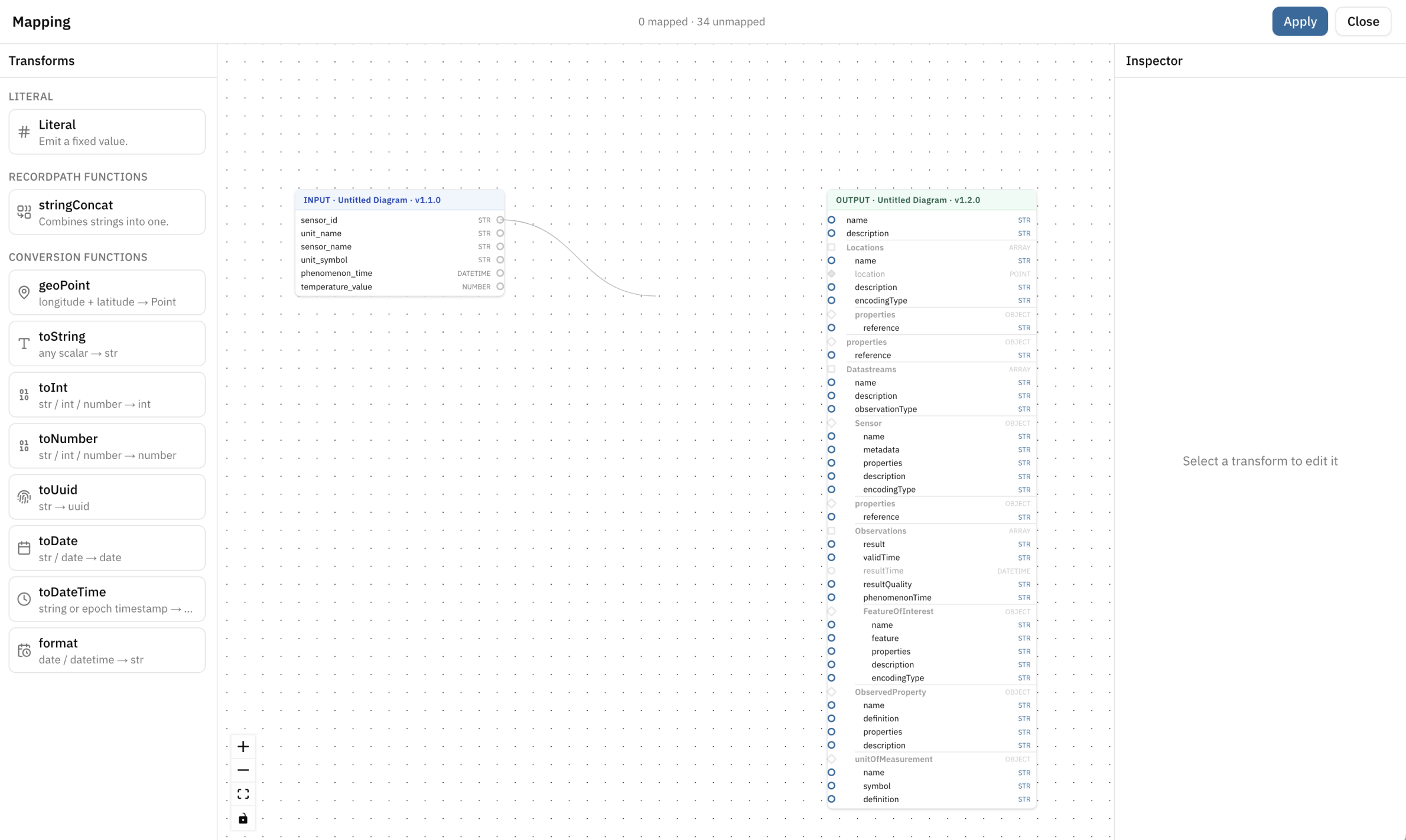Click the Locations array row
The height and width of the screenshot is (840, 1406).
(x=932, y=248)
